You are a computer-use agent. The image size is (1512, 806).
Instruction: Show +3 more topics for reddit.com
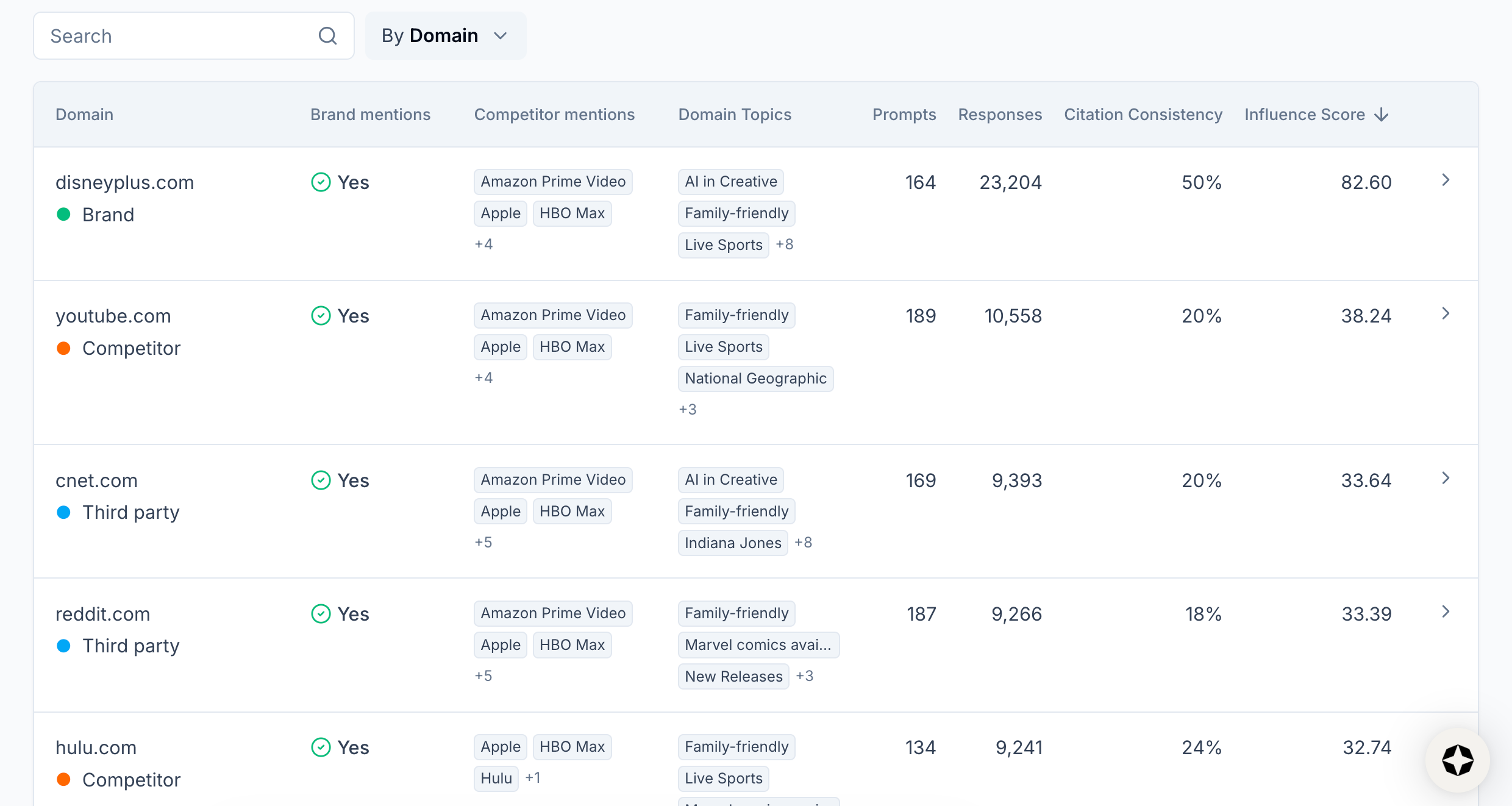click(805, 676)
